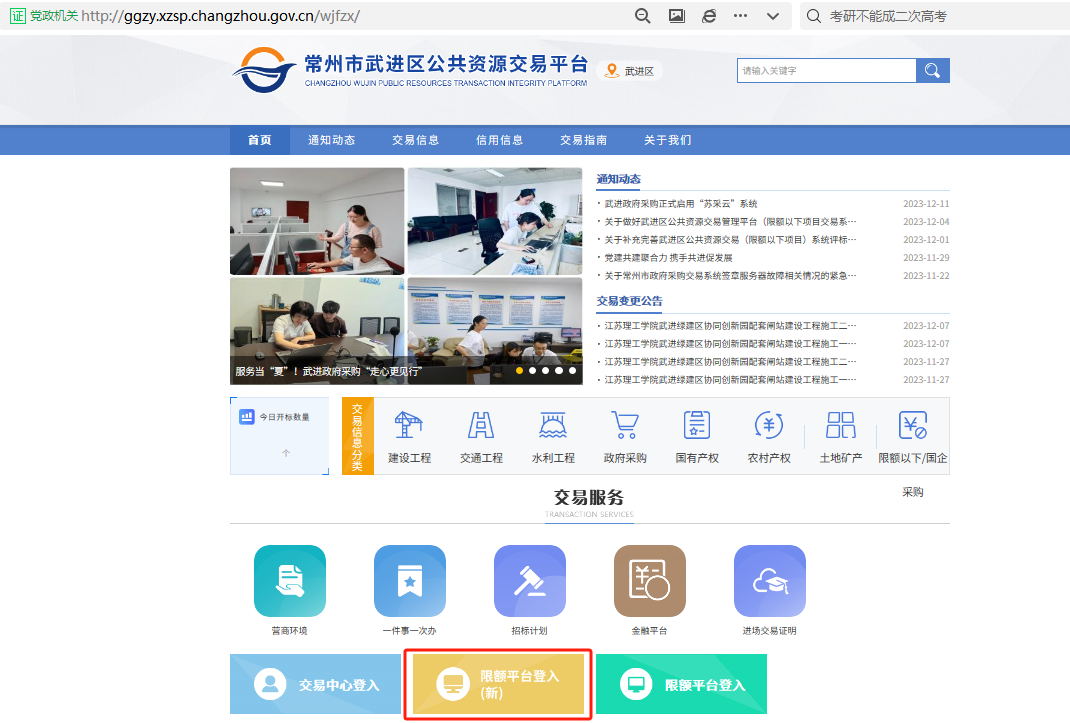The height and width of the screenshot is (723, 1070).
Task: Switch to the 交易信息 navigation tab
Action: coord(415,140)
